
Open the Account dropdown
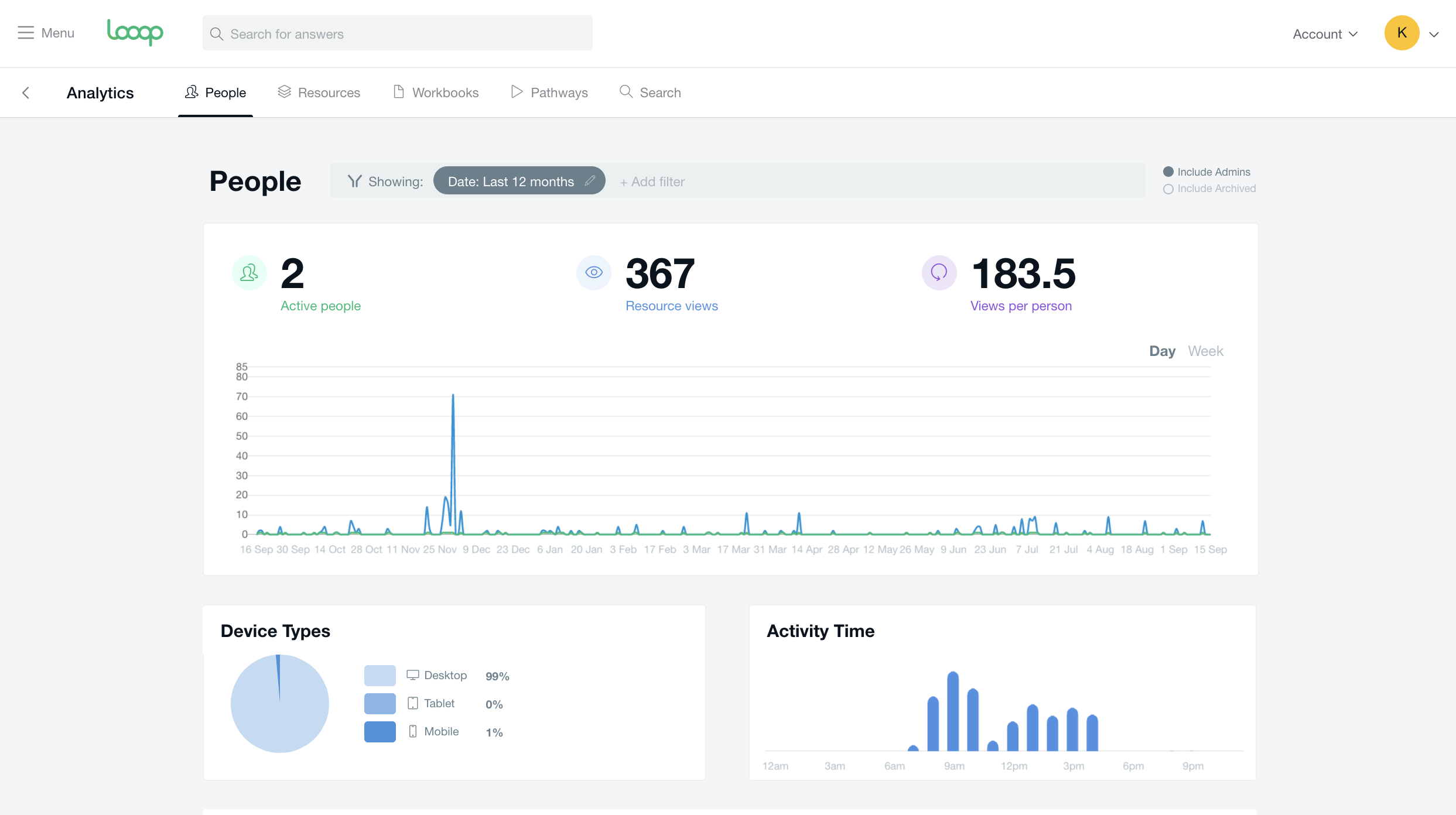click(x=1325, y=34)
